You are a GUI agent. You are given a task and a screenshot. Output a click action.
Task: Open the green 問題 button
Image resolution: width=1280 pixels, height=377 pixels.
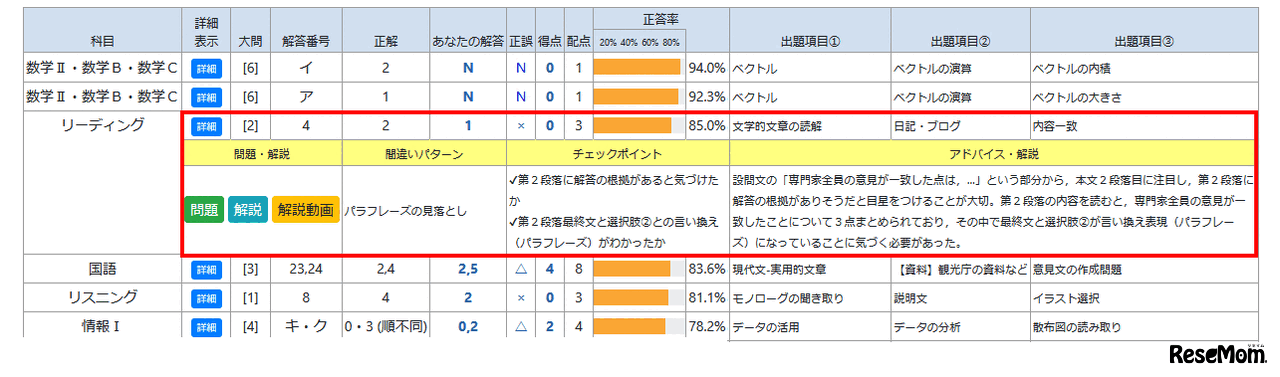point(204,211)
